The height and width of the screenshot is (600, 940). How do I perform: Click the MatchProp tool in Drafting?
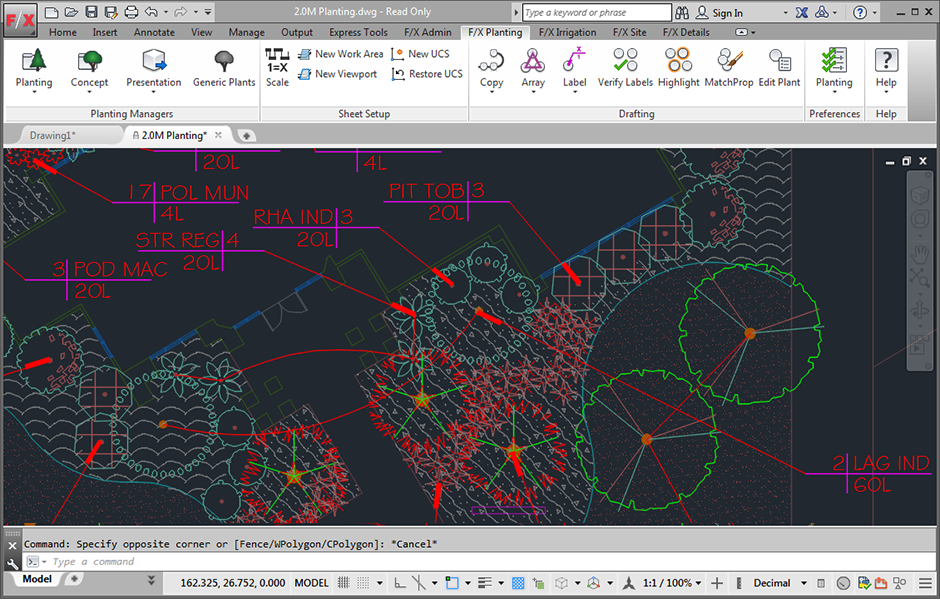click(729, 62)
